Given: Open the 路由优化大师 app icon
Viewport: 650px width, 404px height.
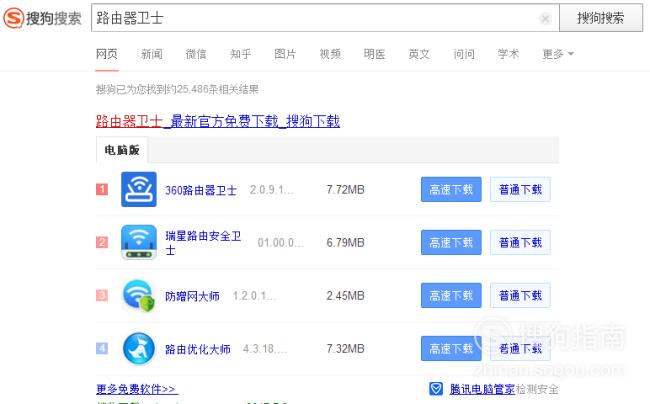Looking at the screenshot, I should [139, 348].
